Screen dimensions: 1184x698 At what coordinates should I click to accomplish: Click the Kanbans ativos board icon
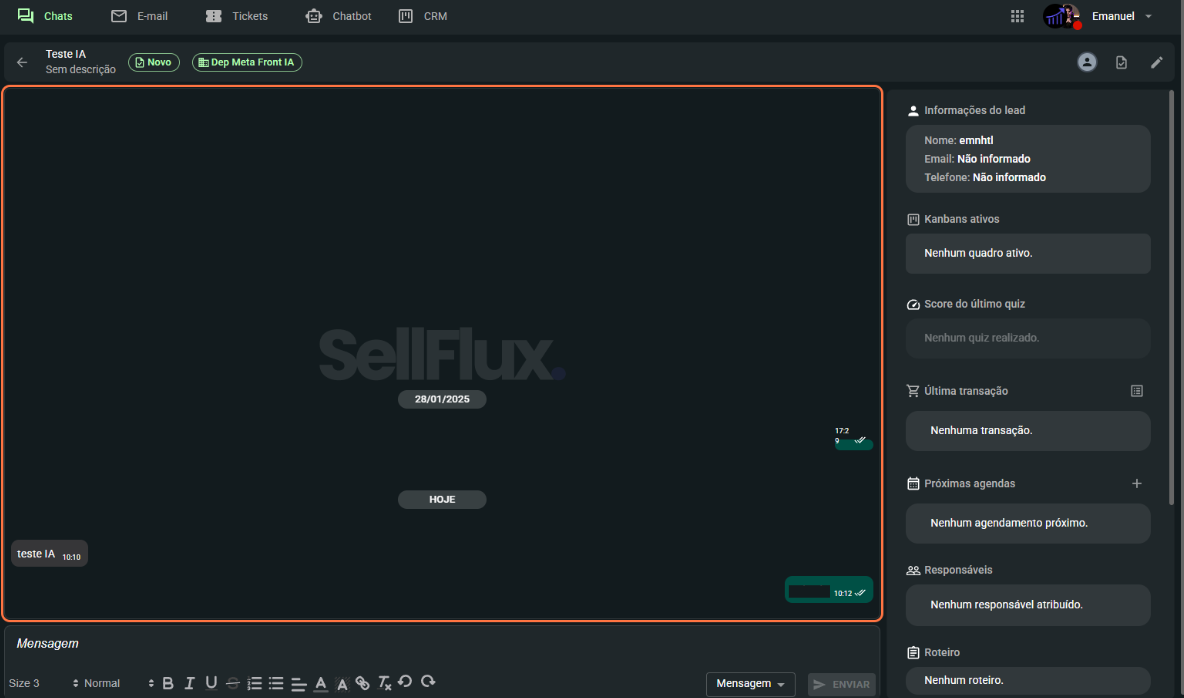click(913, 220)
